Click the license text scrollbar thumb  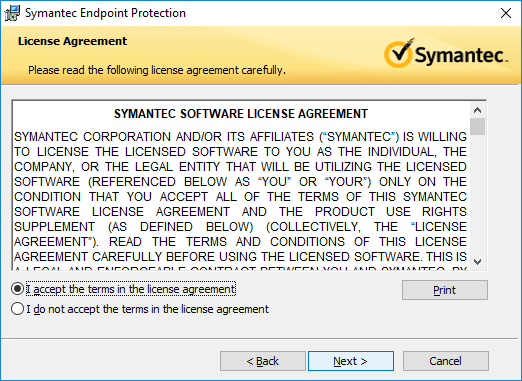click(x=478, y=126)
